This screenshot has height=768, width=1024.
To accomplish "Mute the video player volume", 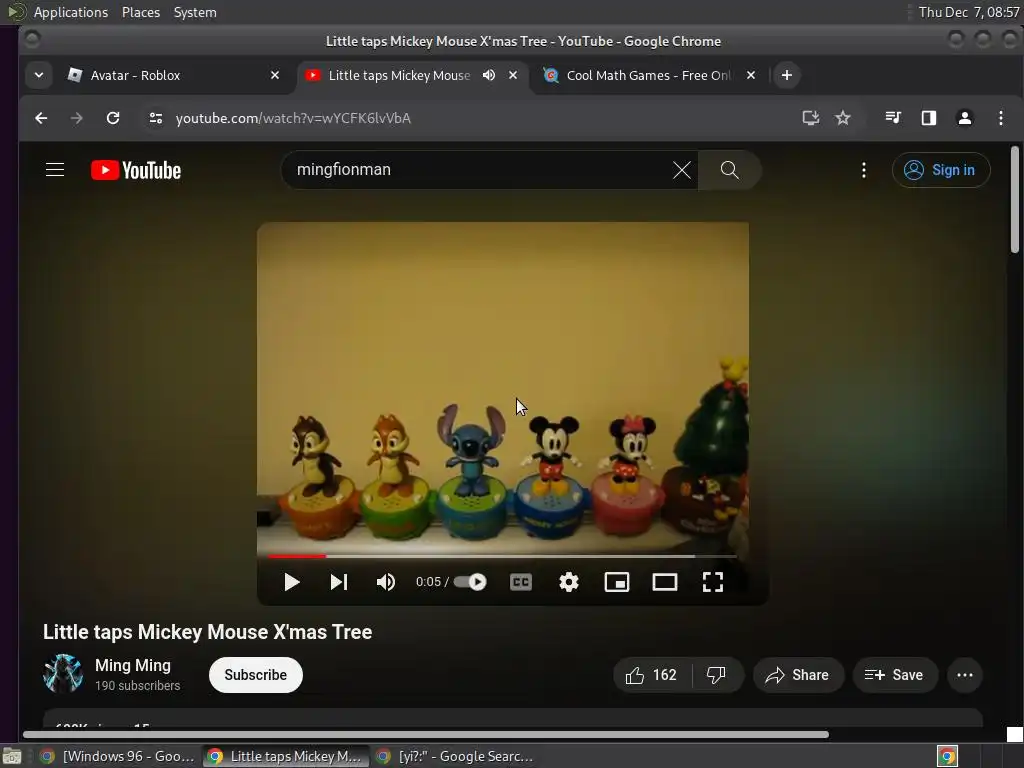I will [385, 582].
